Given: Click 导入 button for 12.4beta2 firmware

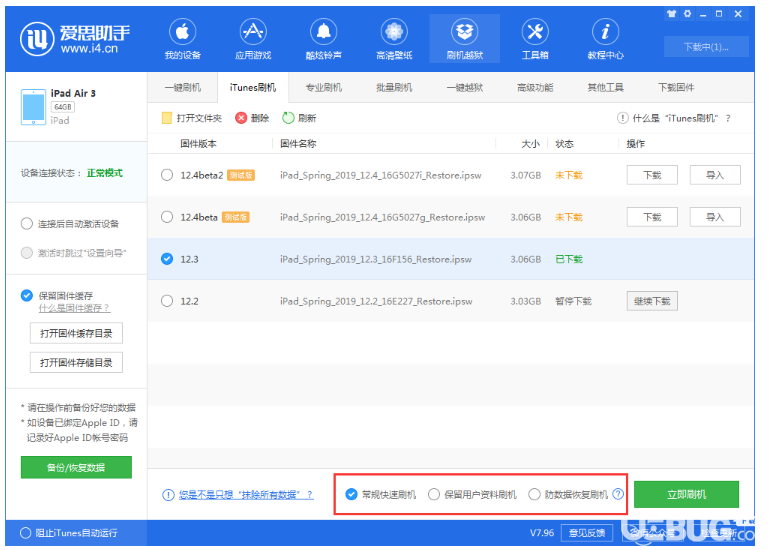Looking at the screenshot, I should click(x=715, y=175).
